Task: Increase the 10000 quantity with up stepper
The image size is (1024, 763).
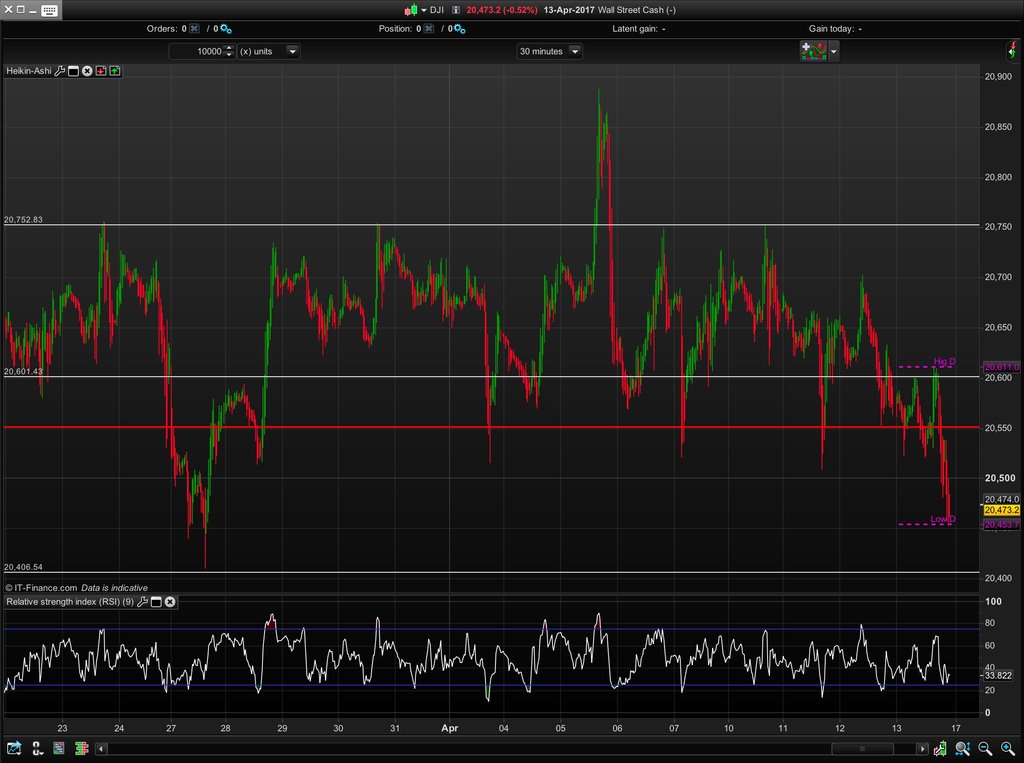Action: (230, 47)
